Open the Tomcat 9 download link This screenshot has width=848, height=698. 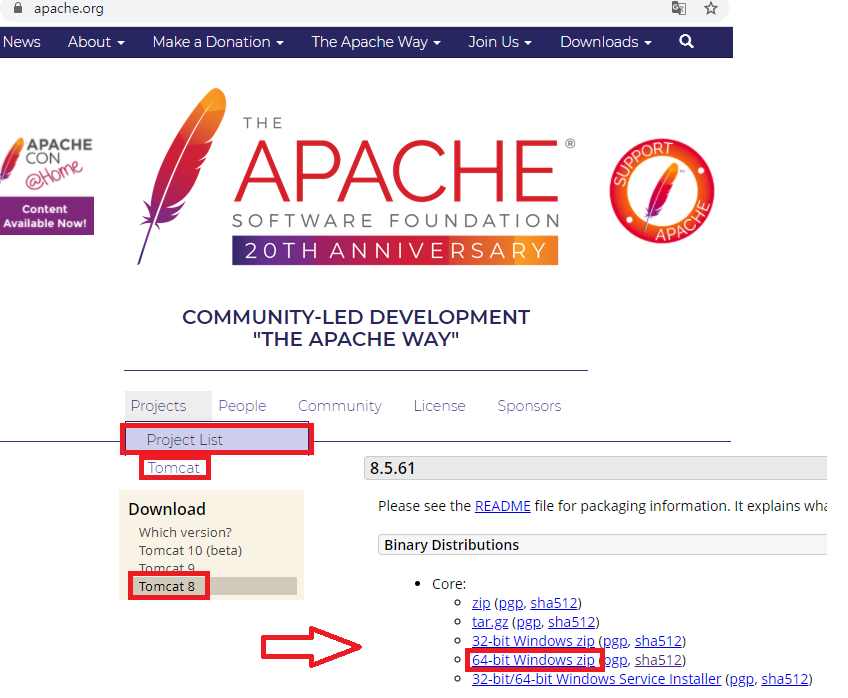(167, 567)
